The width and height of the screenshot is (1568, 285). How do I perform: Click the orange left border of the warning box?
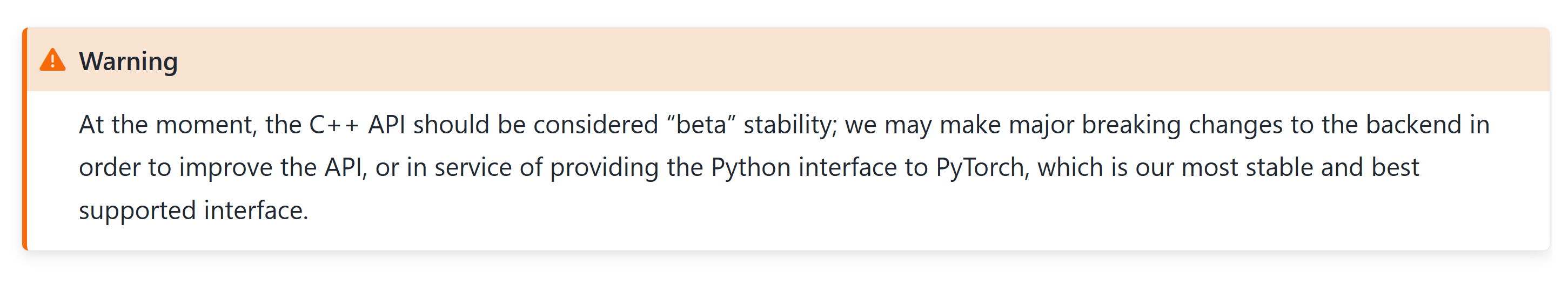click(x=24, y=140)
